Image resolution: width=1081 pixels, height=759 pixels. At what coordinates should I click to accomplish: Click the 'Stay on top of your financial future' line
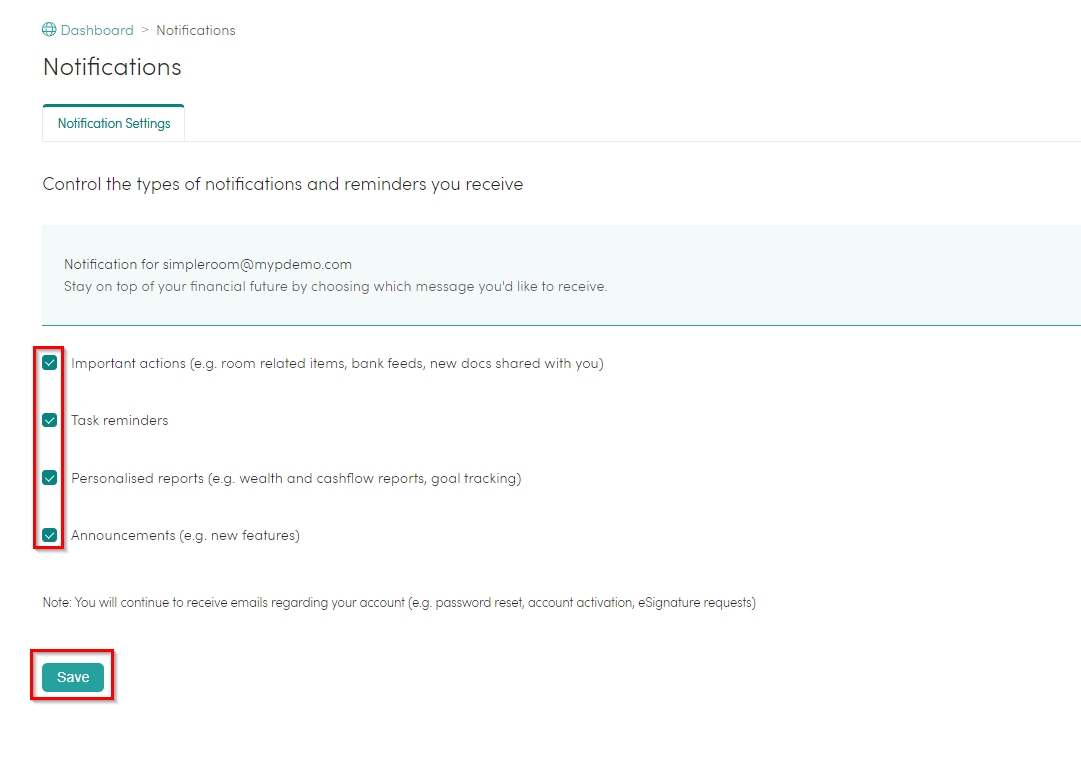coord(336,287)
